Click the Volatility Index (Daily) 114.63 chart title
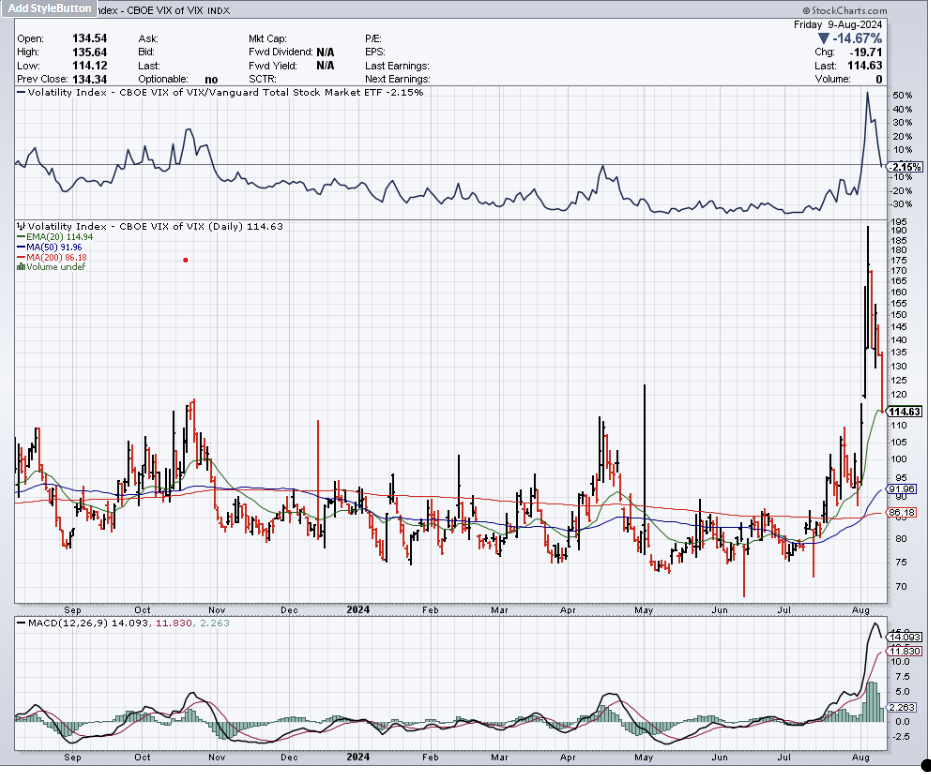This screenshot has height=775, width=931. tap(156, 226)
